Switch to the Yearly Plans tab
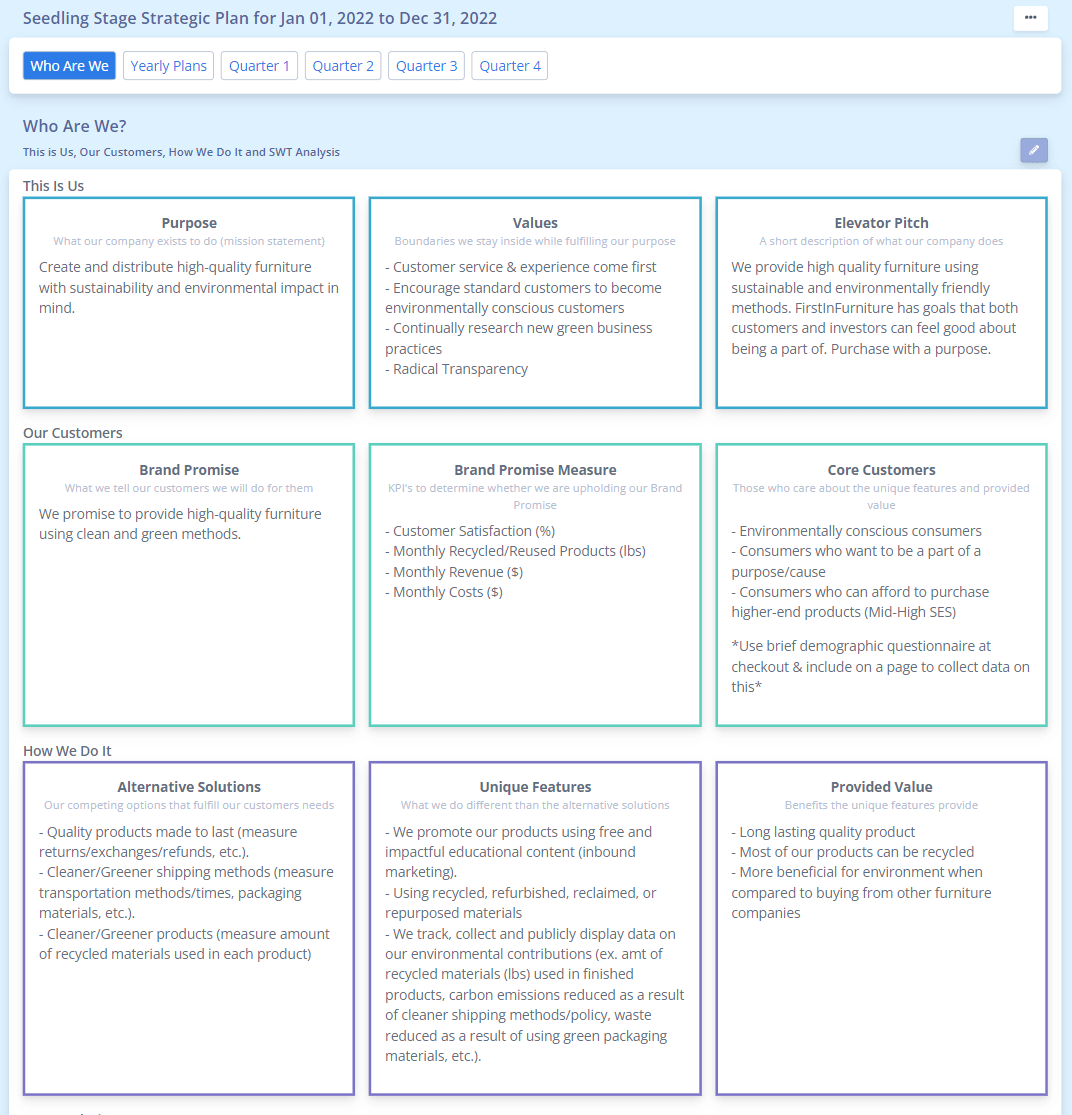The image size is (1072, 1115). 168,65
